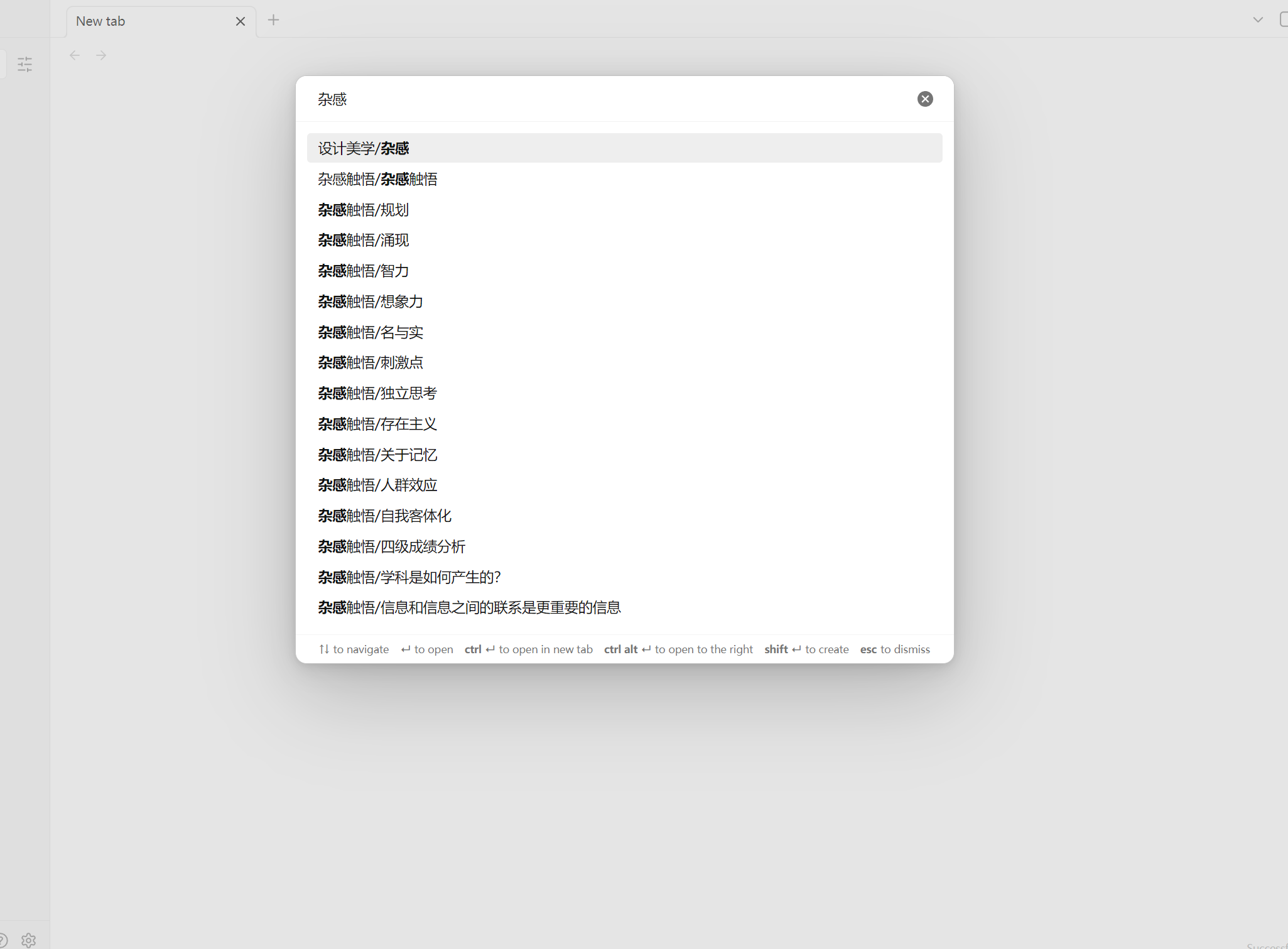
Task: Open help icon at bottom left
Action: point(3,940)
